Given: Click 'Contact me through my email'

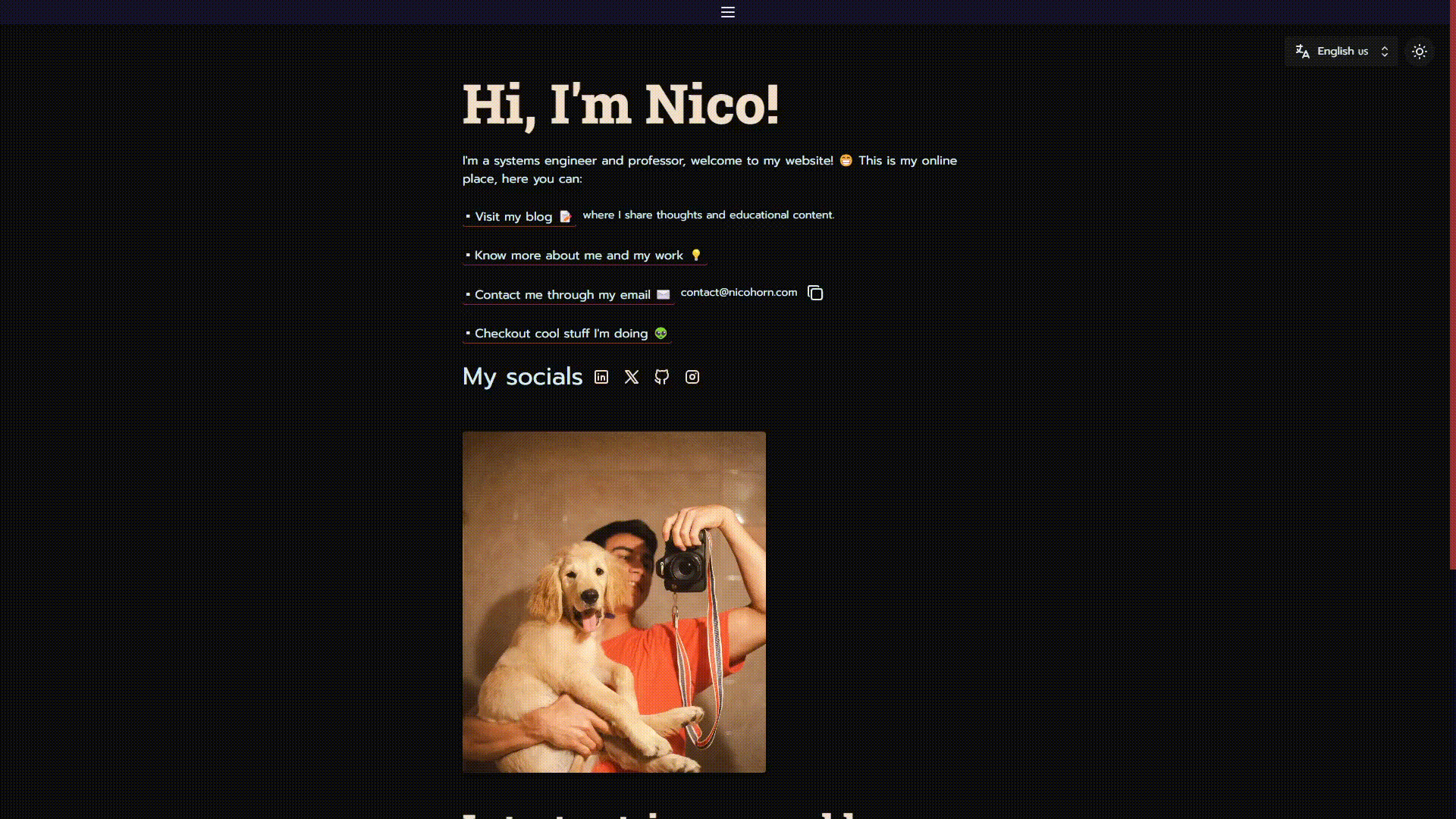Looking at the screenshot, I should click(x=562, y=294).
